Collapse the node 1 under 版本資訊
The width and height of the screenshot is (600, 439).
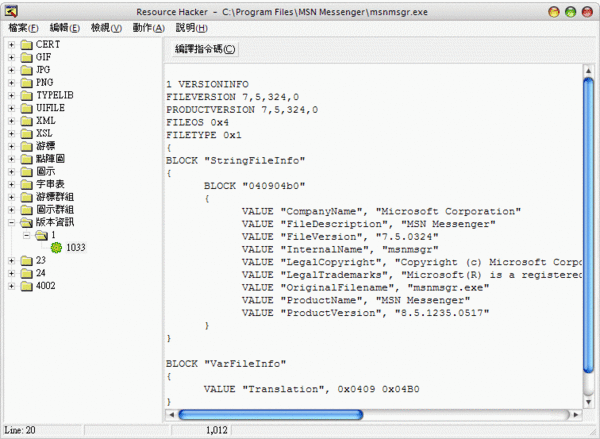pyautogui.click(x=26, y=235)
